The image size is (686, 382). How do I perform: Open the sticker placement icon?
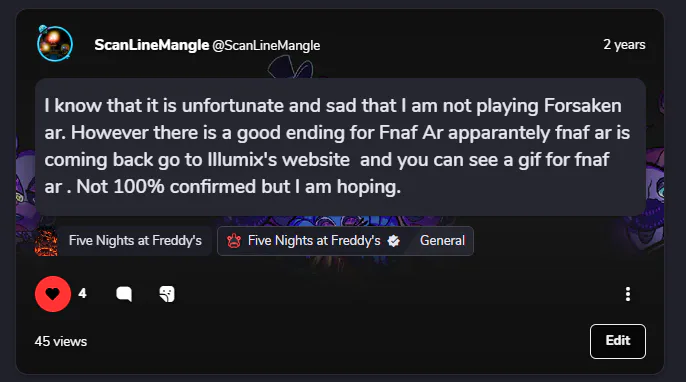coord(167,294)
